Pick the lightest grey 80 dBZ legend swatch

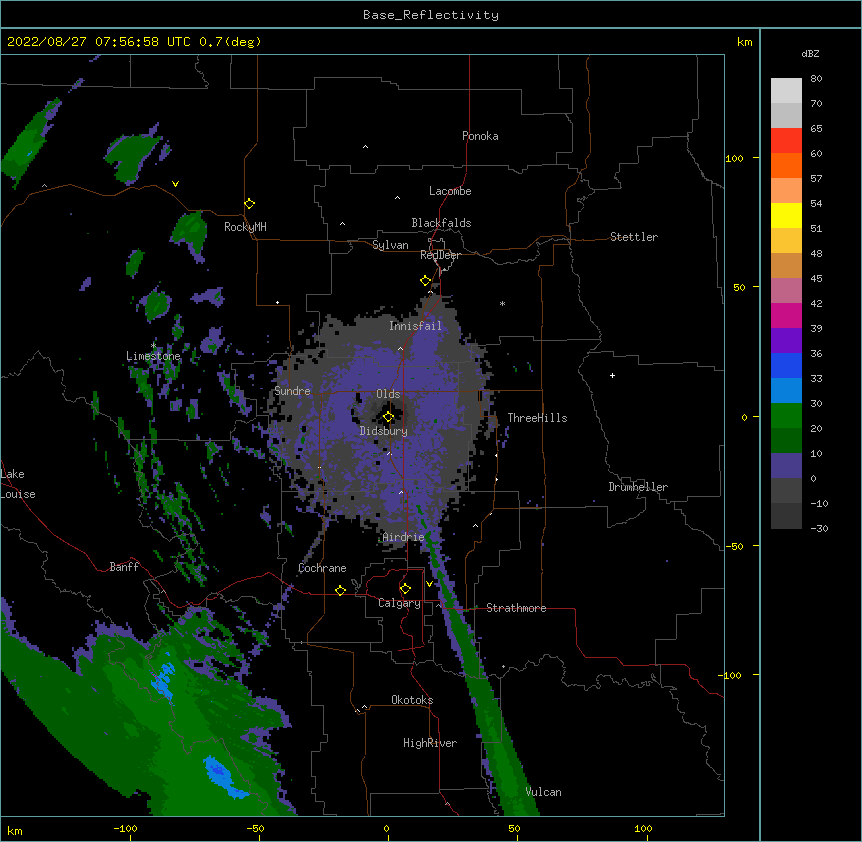coord(786,91)
